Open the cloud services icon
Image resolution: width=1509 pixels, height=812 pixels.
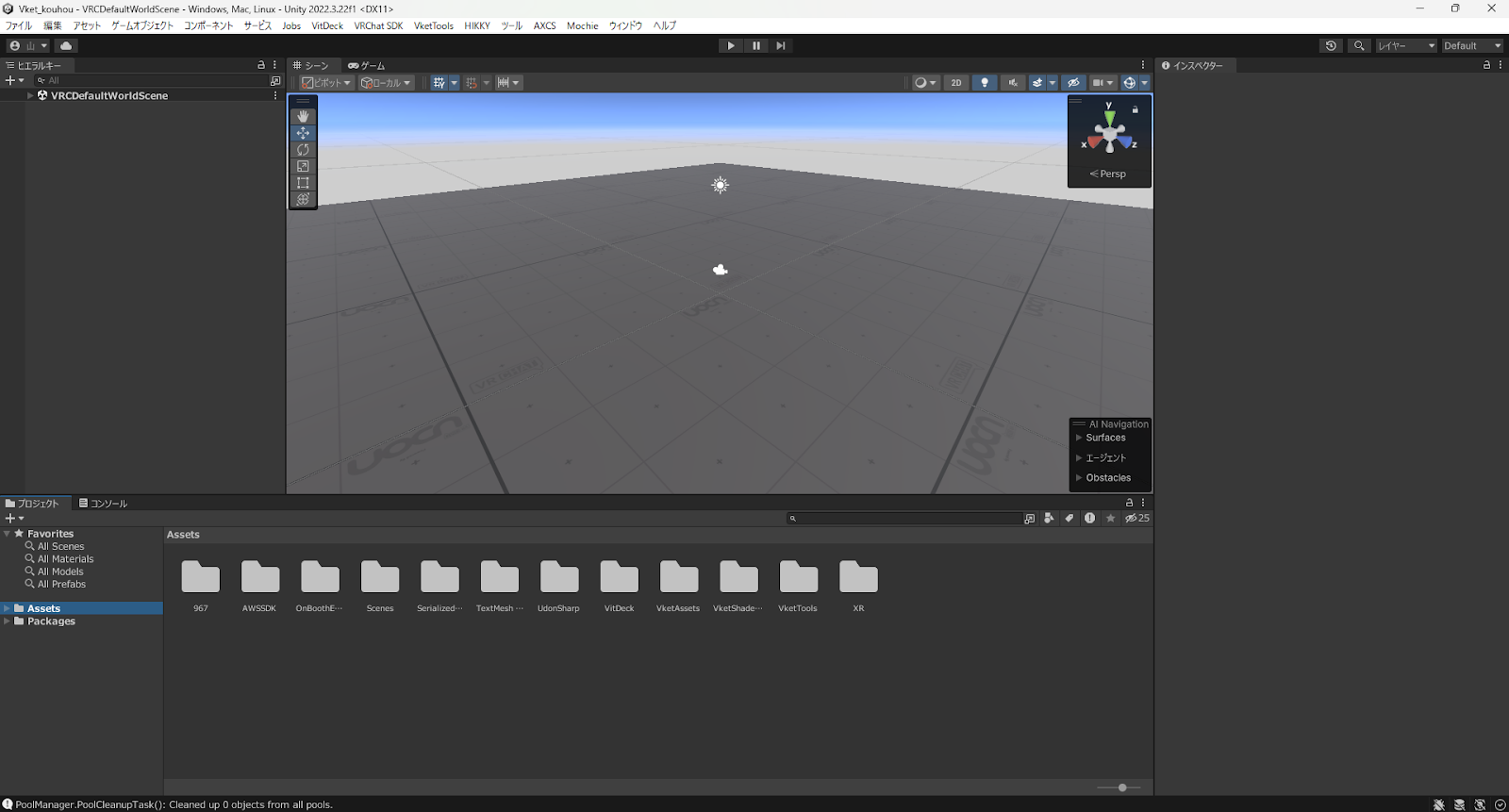[66, 45]
